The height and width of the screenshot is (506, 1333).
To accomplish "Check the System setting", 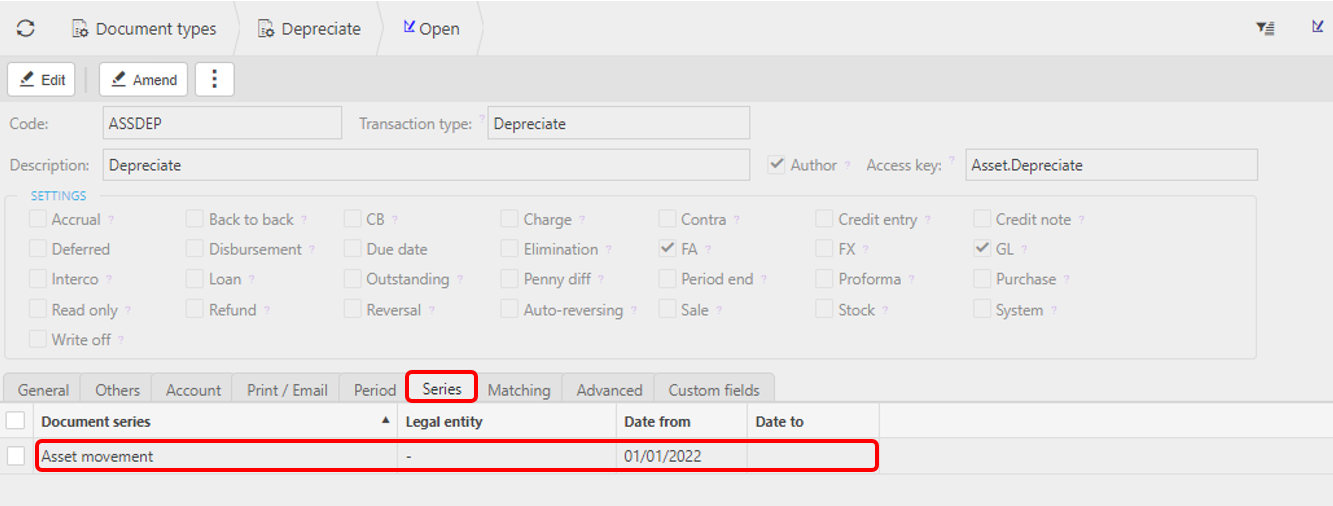I will pyautogui.click(x=981, y=310).
